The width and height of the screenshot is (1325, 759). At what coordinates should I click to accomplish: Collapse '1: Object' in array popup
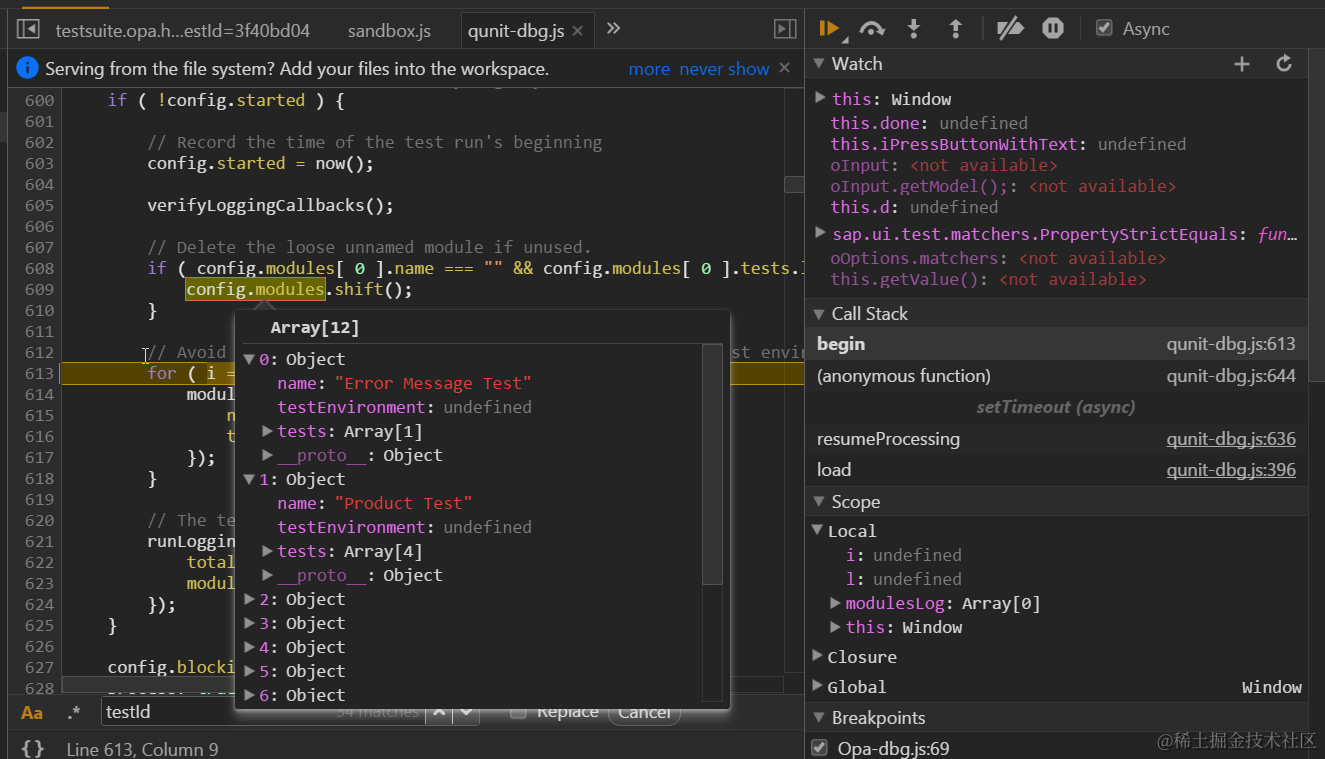[x=249, y=479]
